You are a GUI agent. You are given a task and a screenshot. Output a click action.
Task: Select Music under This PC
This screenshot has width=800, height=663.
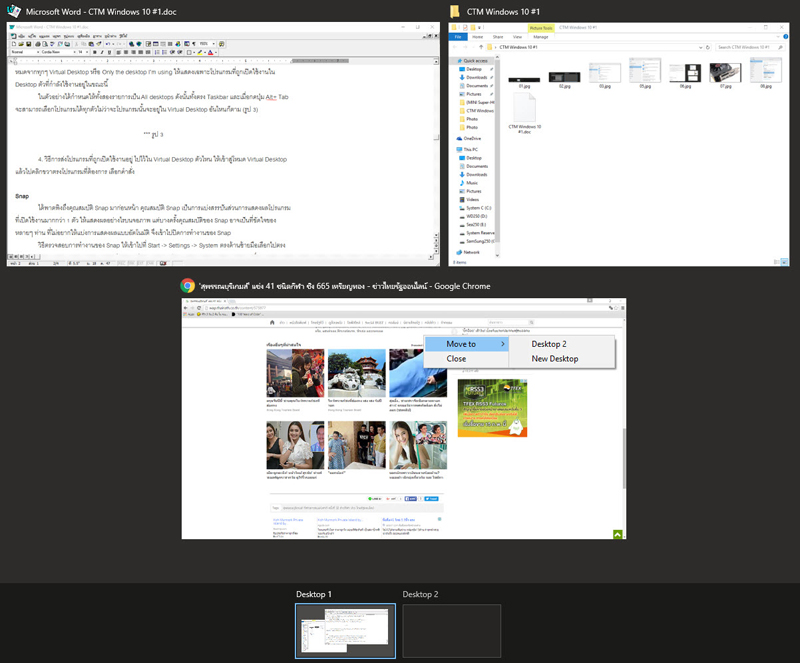point(472,183)
